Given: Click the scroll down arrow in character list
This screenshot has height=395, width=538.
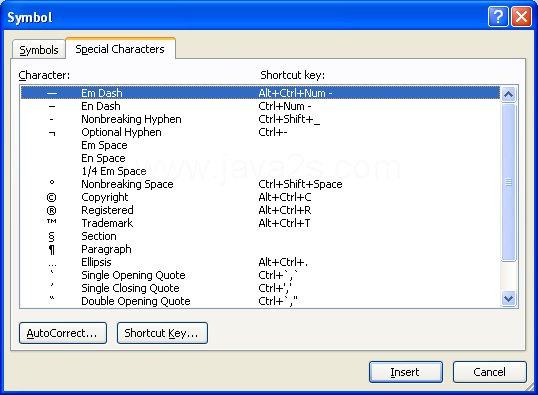Looking at the screenshot, I should point(508,298).
